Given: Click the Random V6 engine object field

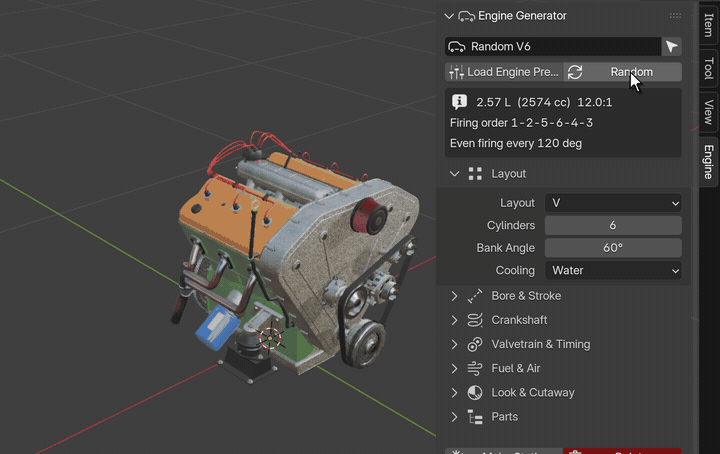Looking at the screenshot, I should 553,46.
